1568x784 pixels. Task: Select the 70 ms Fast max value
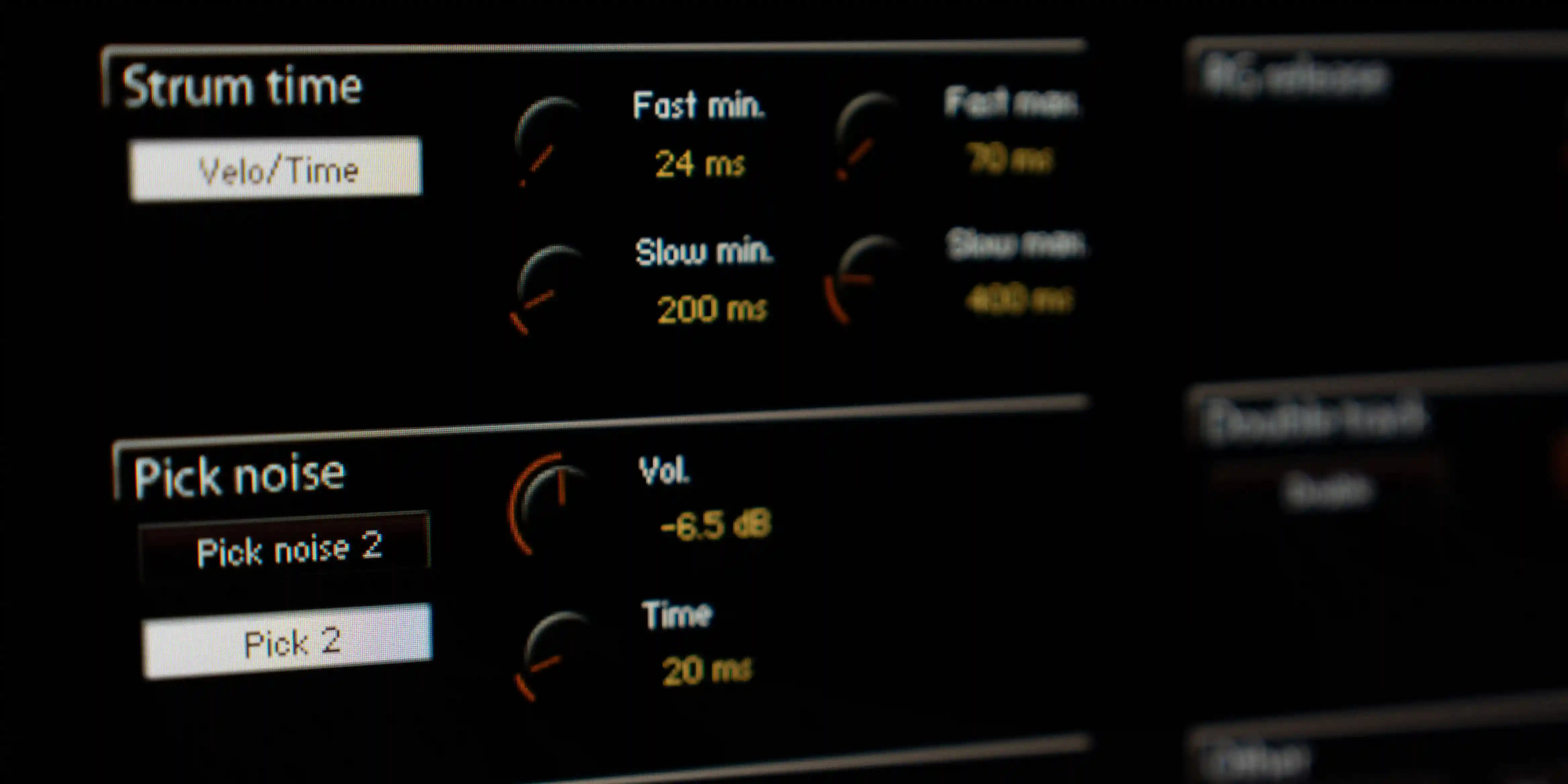(1009, 158)
